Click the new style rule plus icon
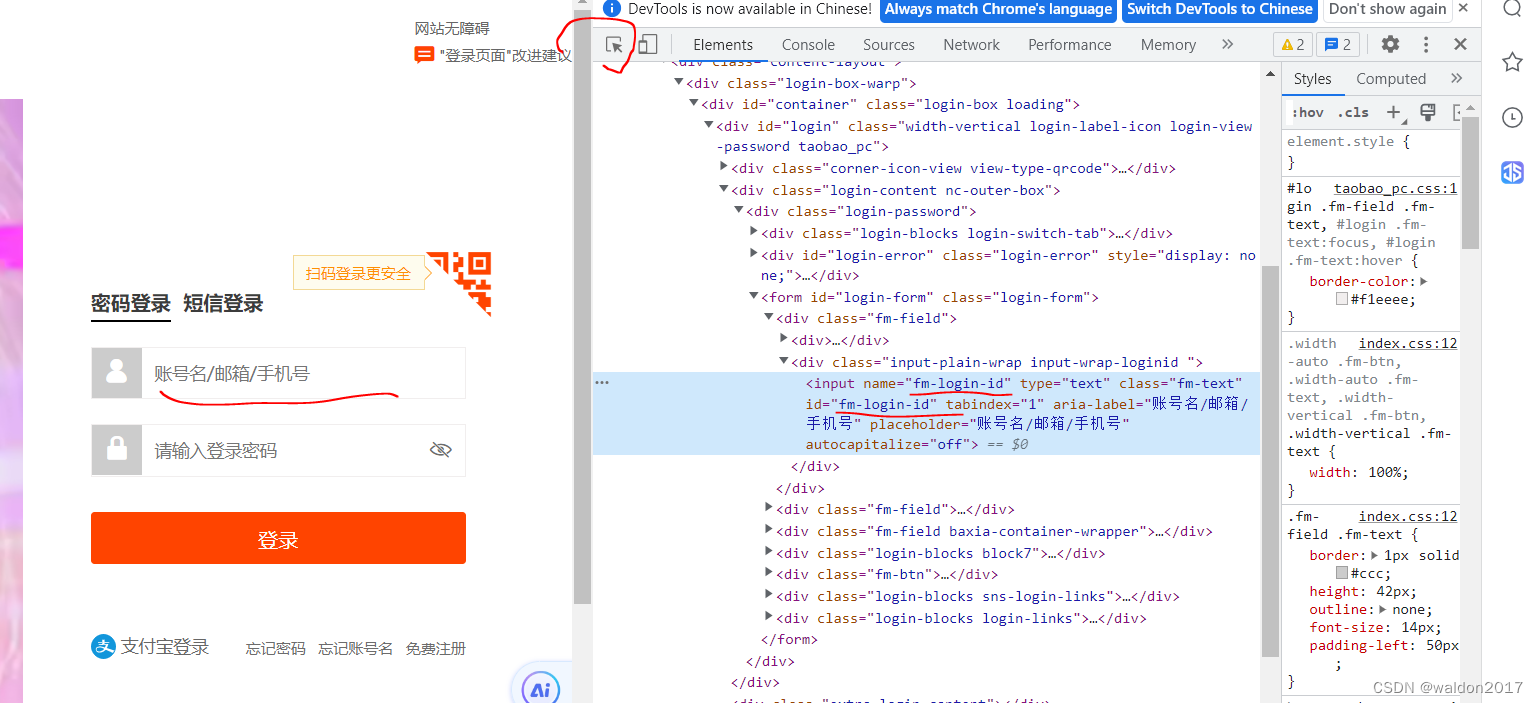 [1393, 112]
